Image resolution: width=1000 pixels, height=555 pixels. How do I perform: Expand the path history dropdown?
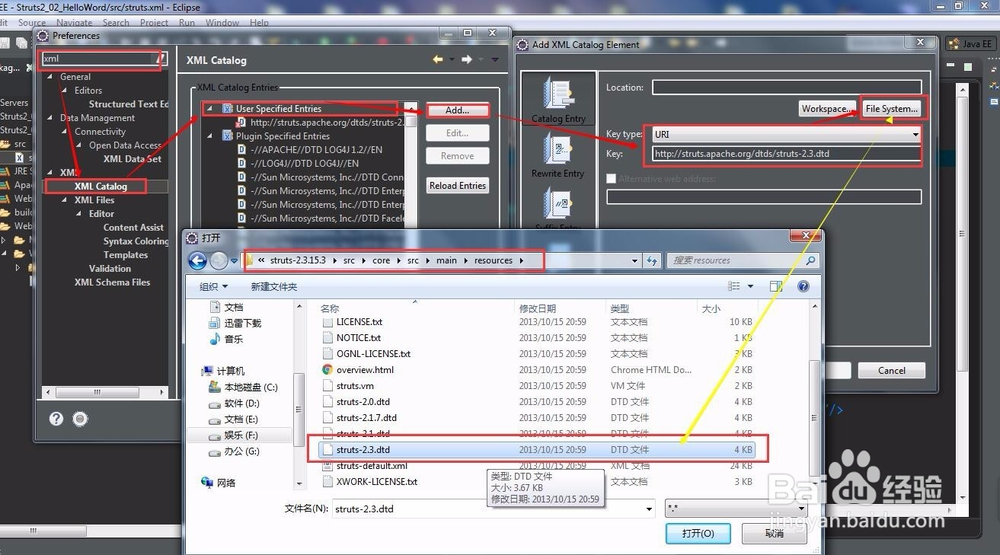(634, 260)
